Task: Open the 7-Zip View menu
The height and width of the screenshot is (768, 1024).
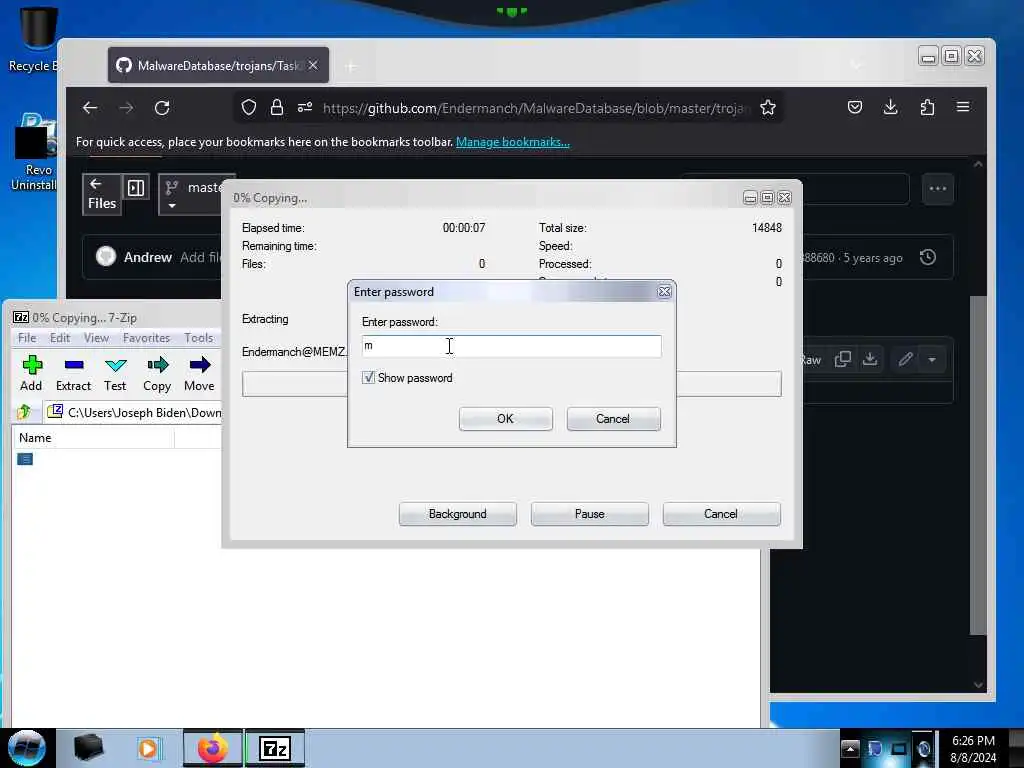Action: pyautogui.click(x=96, y=338)
